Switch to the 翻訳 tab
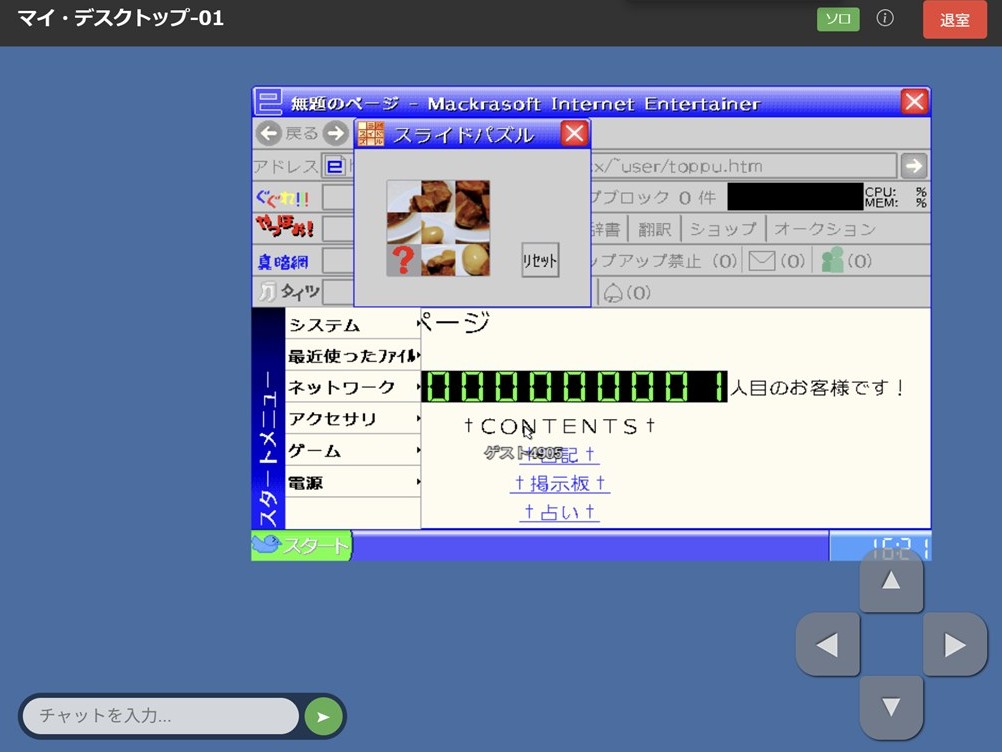 [x=654, y=228]
